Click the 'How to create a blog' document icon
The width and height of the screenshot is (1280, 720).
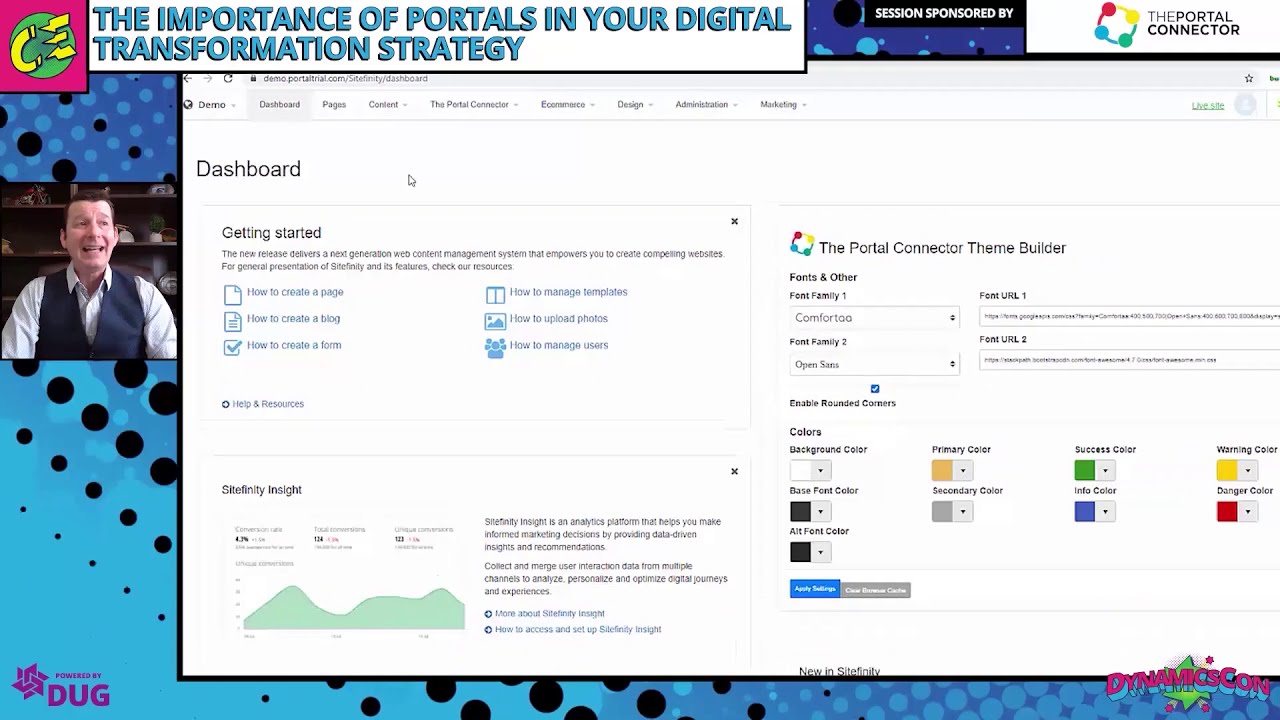232,318
